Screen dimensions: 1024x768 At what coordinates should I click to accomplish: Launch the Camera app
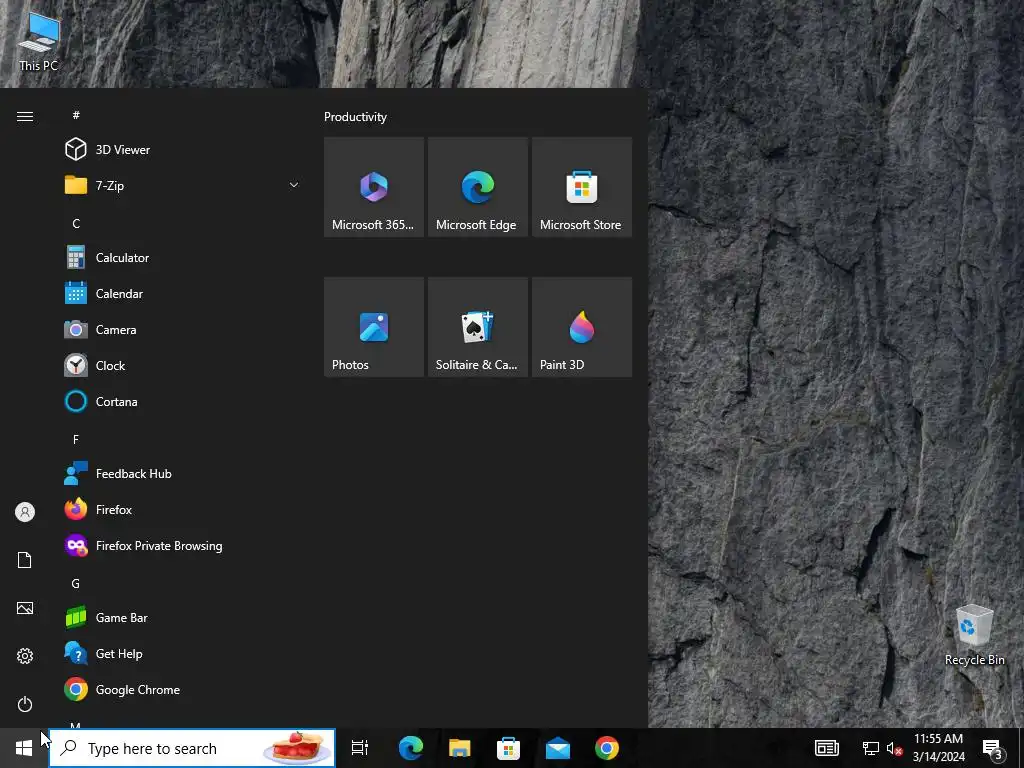point(184,329)
